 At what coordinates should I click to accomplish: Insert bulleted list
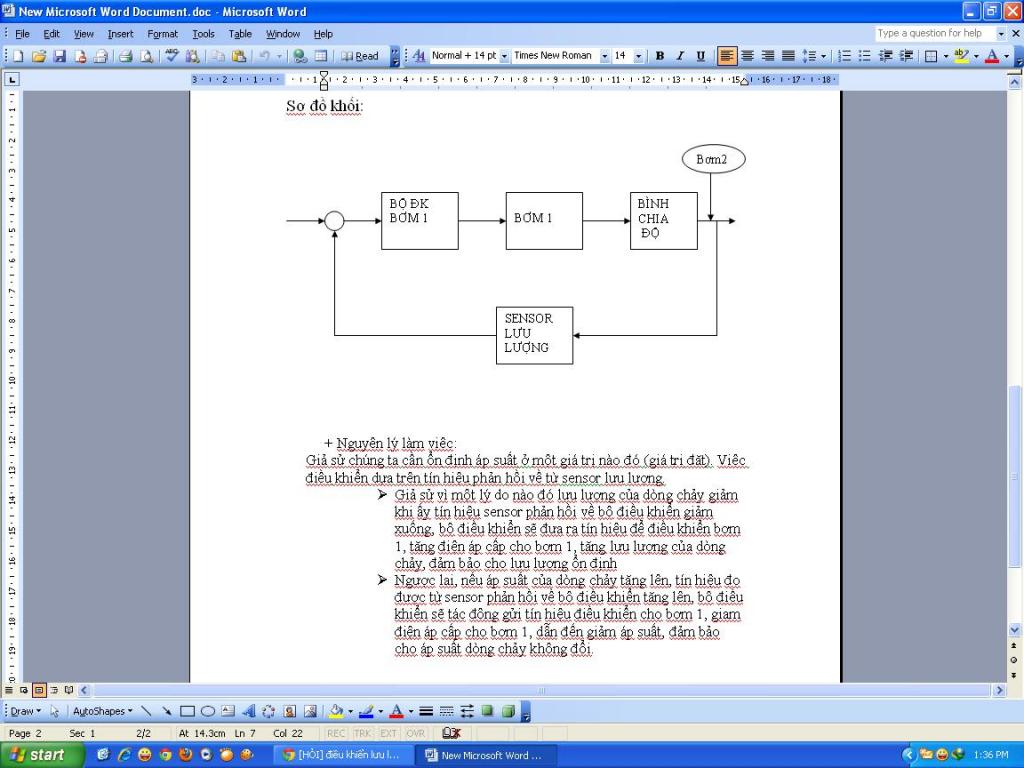[x=865, y=56]
